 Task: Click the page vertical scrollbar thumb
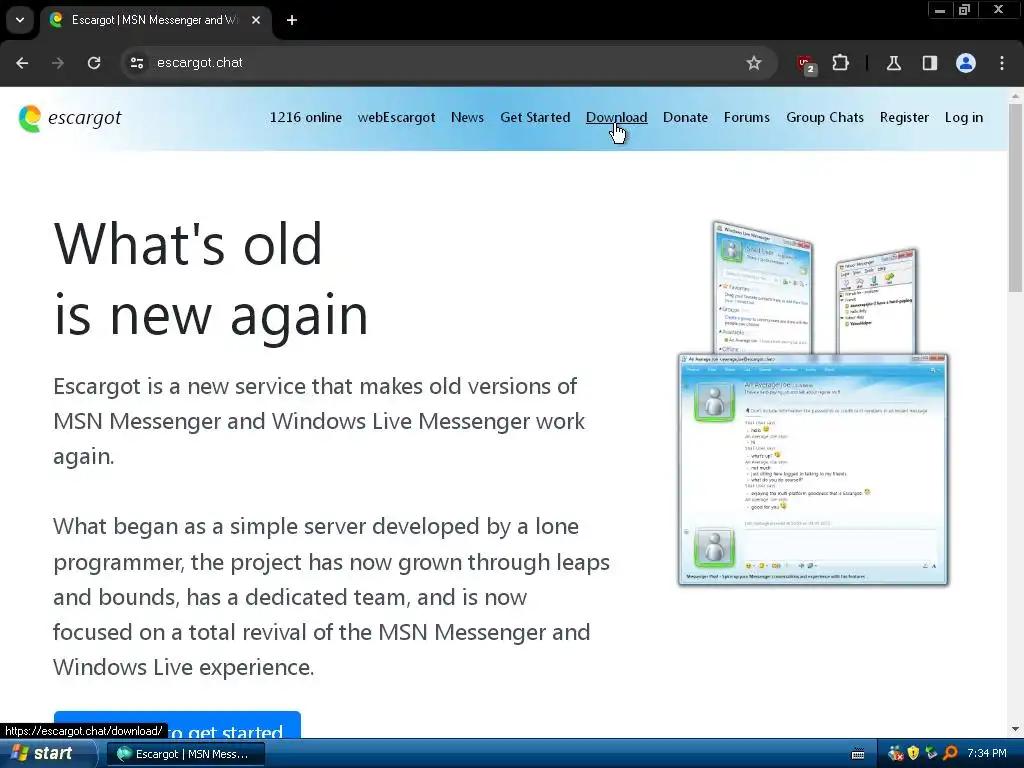point(1016,196)
